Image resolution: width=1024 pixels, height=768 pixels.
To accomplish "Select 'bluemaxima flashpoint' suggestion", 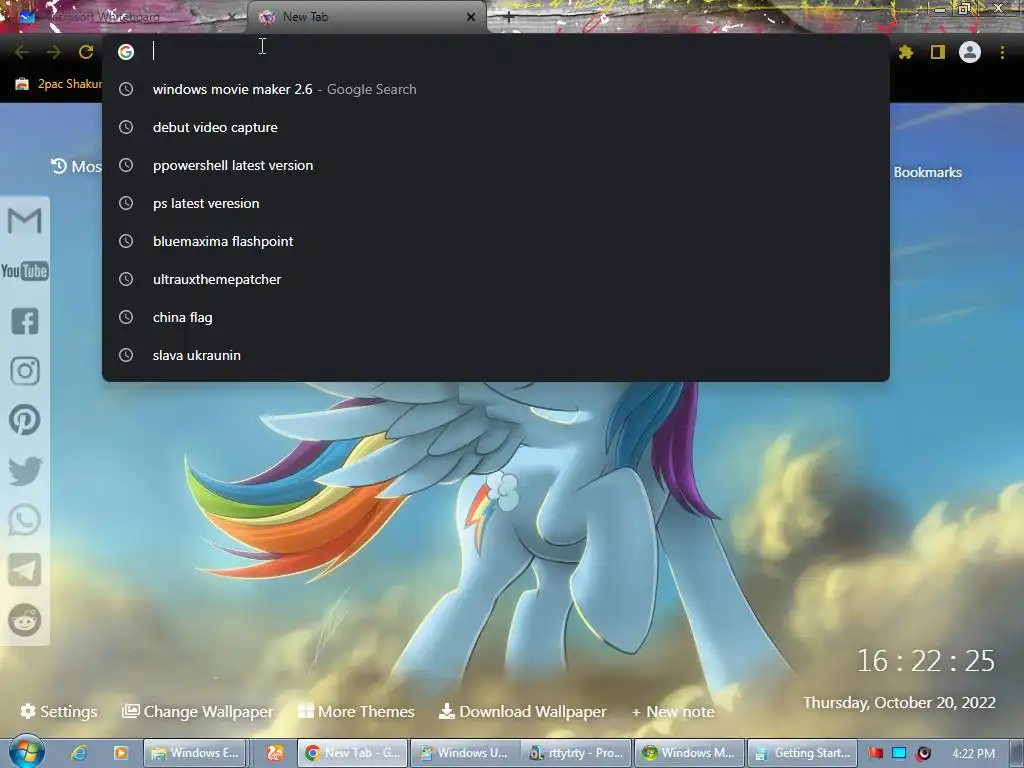I will point(496,241).
